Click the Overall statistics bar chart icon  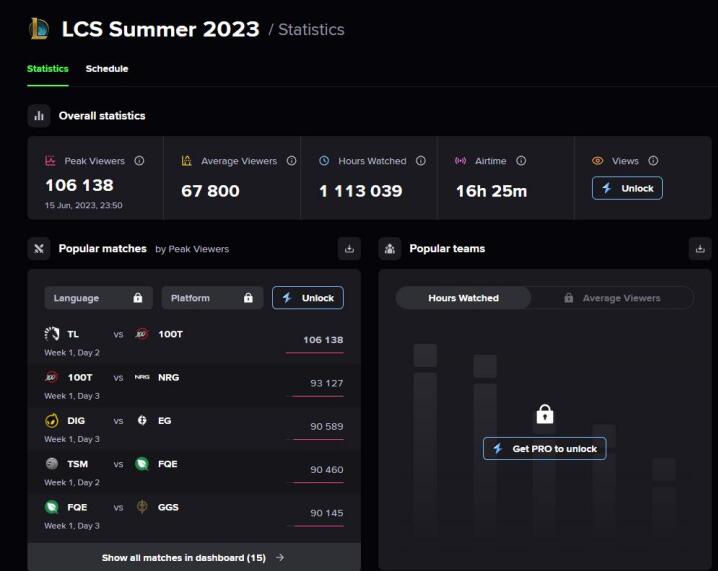(x=39, y=116)
